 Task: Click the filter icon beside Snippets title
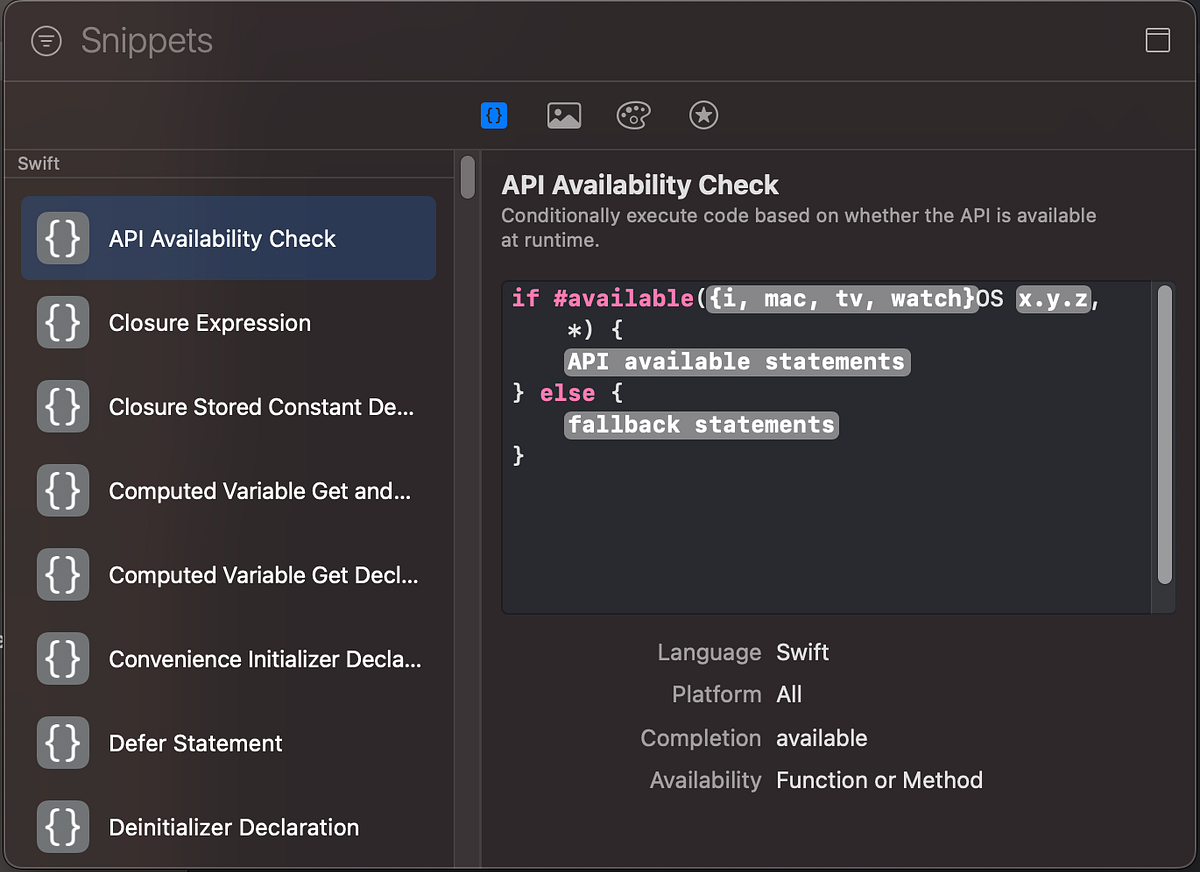(x=46, y=40)
